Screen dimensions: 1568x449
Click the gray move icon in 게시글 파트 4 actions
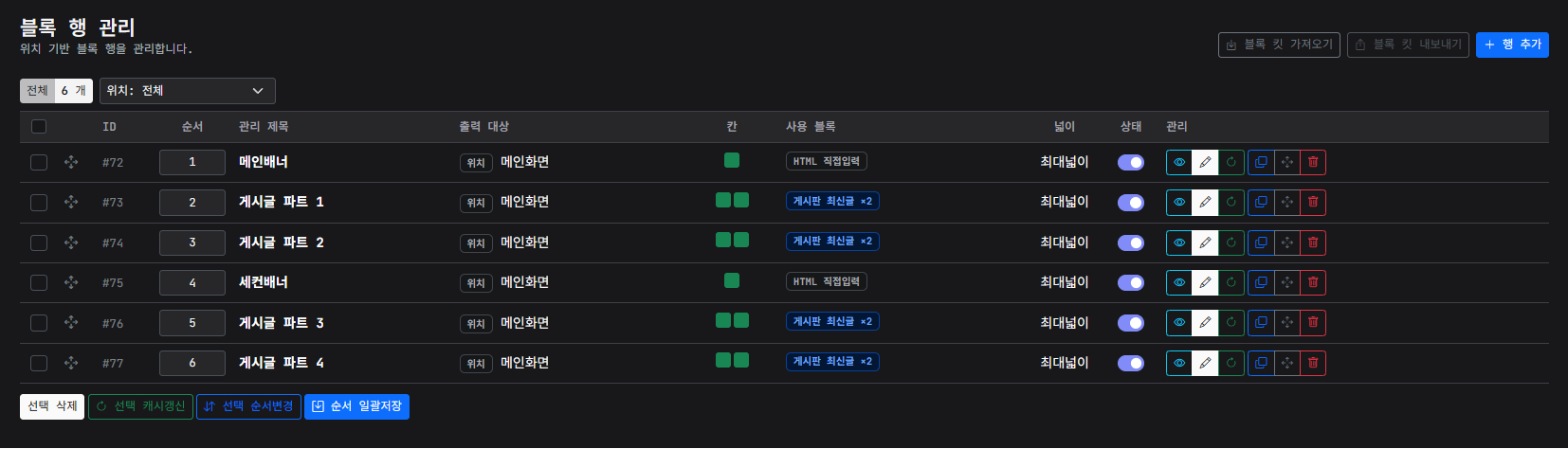point(1287,363)
